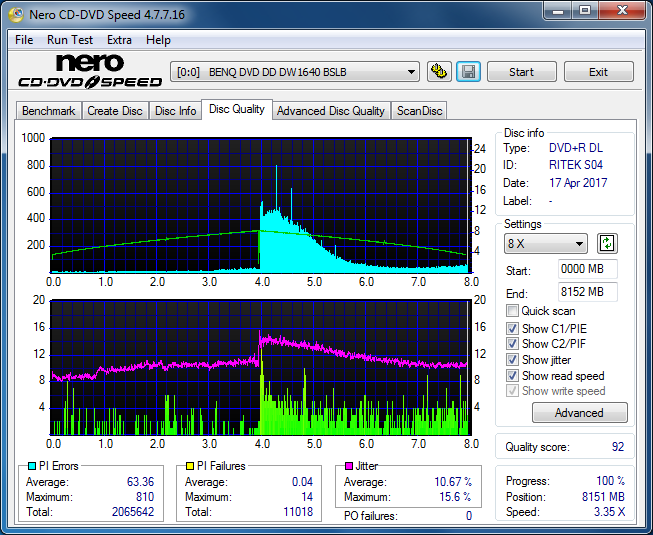Click PI Errors average 63.36

[140, 482]
